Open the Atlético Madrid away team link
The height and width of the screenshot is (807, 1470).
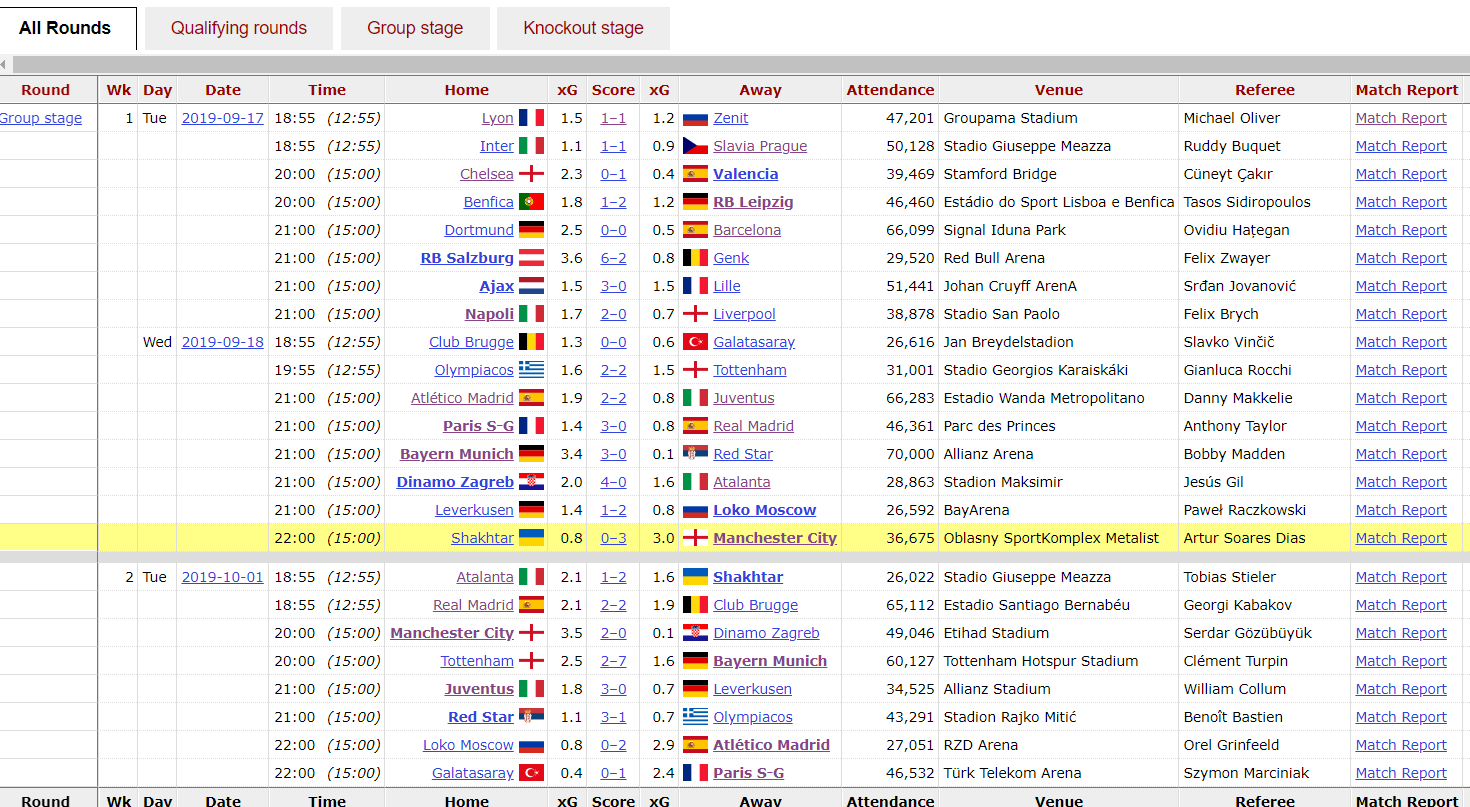click(x=771, y=745)
